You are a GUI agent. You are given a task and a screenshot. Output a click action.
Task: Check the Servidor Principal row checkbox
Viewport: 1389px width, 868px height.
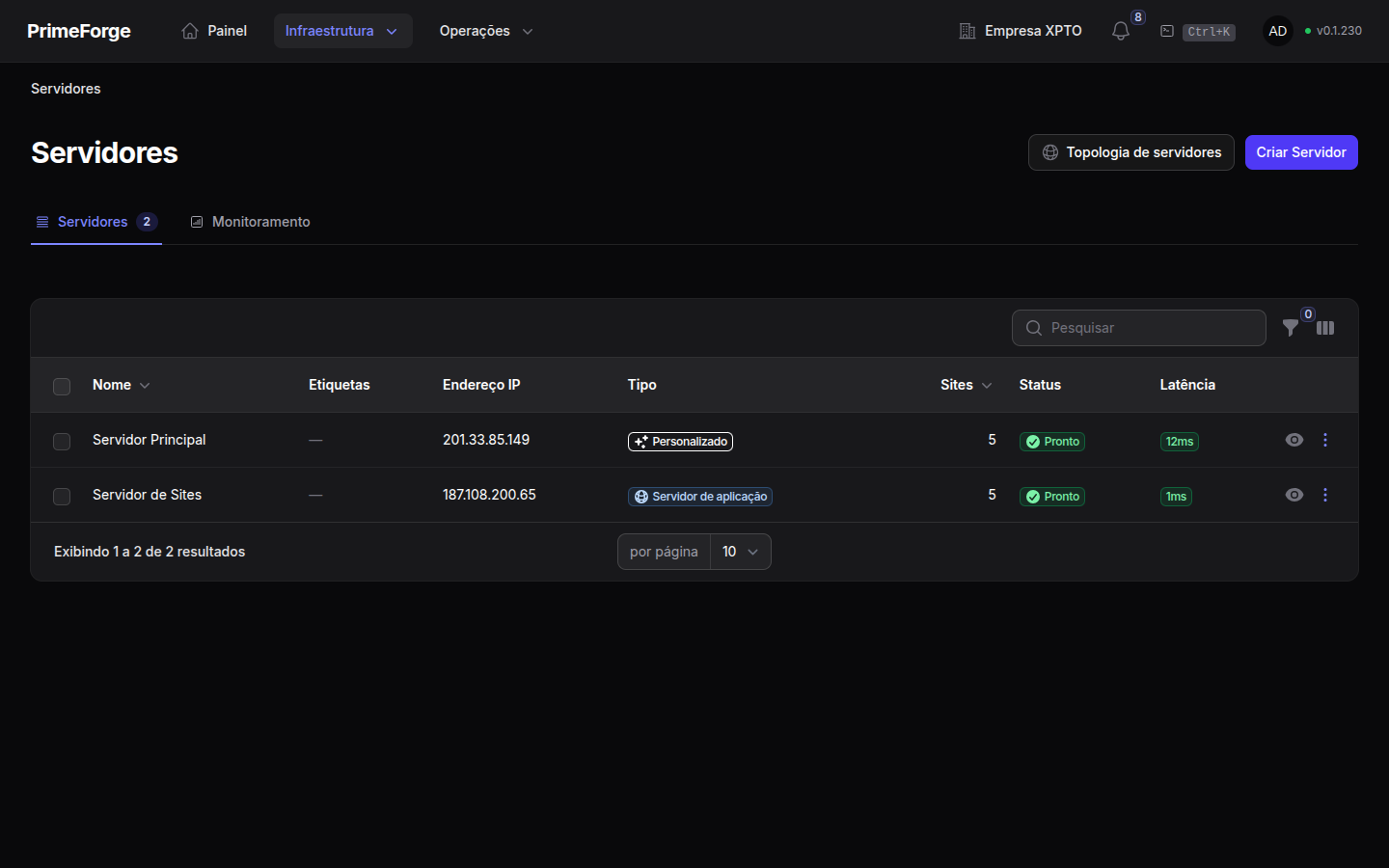[62, 441]
